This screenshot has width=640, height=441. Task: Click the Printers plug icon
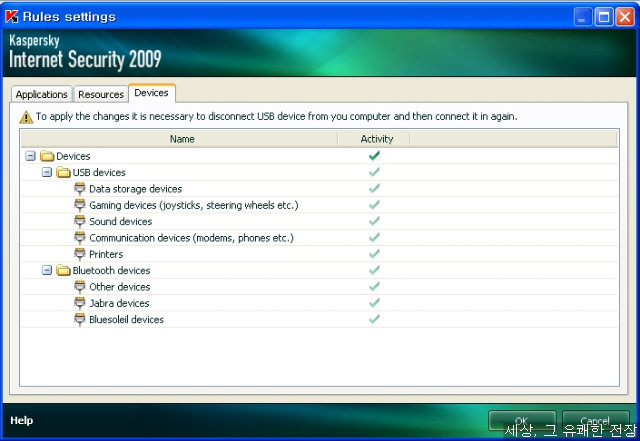point(80,254)
